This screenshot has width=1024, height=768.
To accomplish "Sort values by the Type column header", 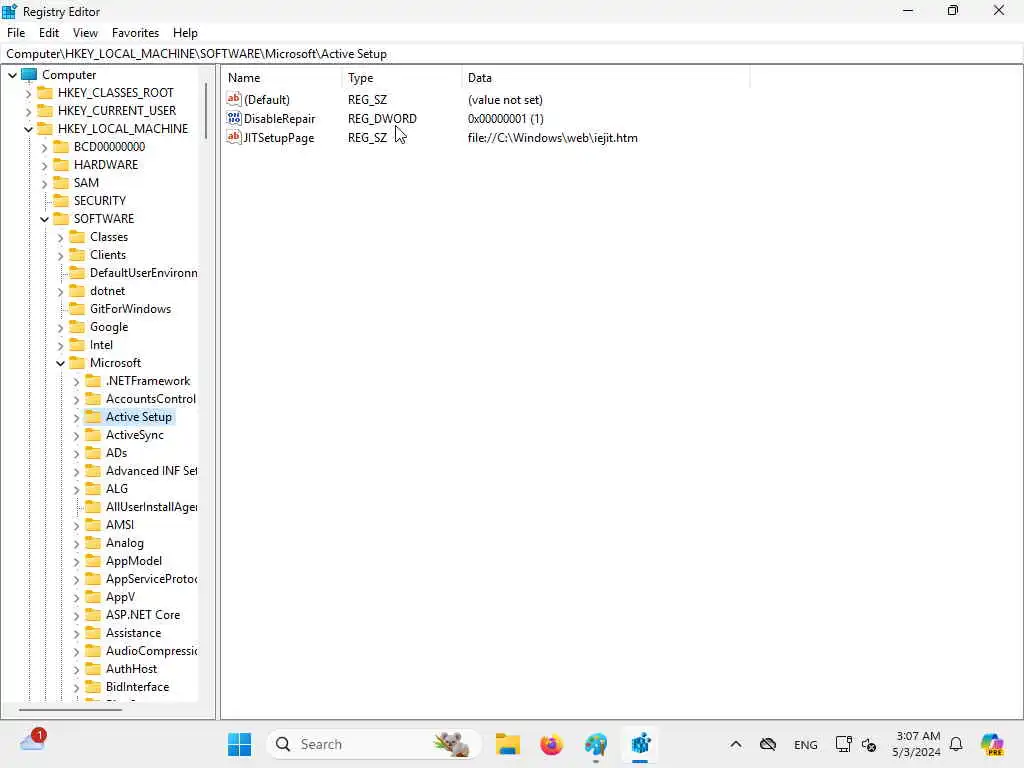I will tap(402, 78).
